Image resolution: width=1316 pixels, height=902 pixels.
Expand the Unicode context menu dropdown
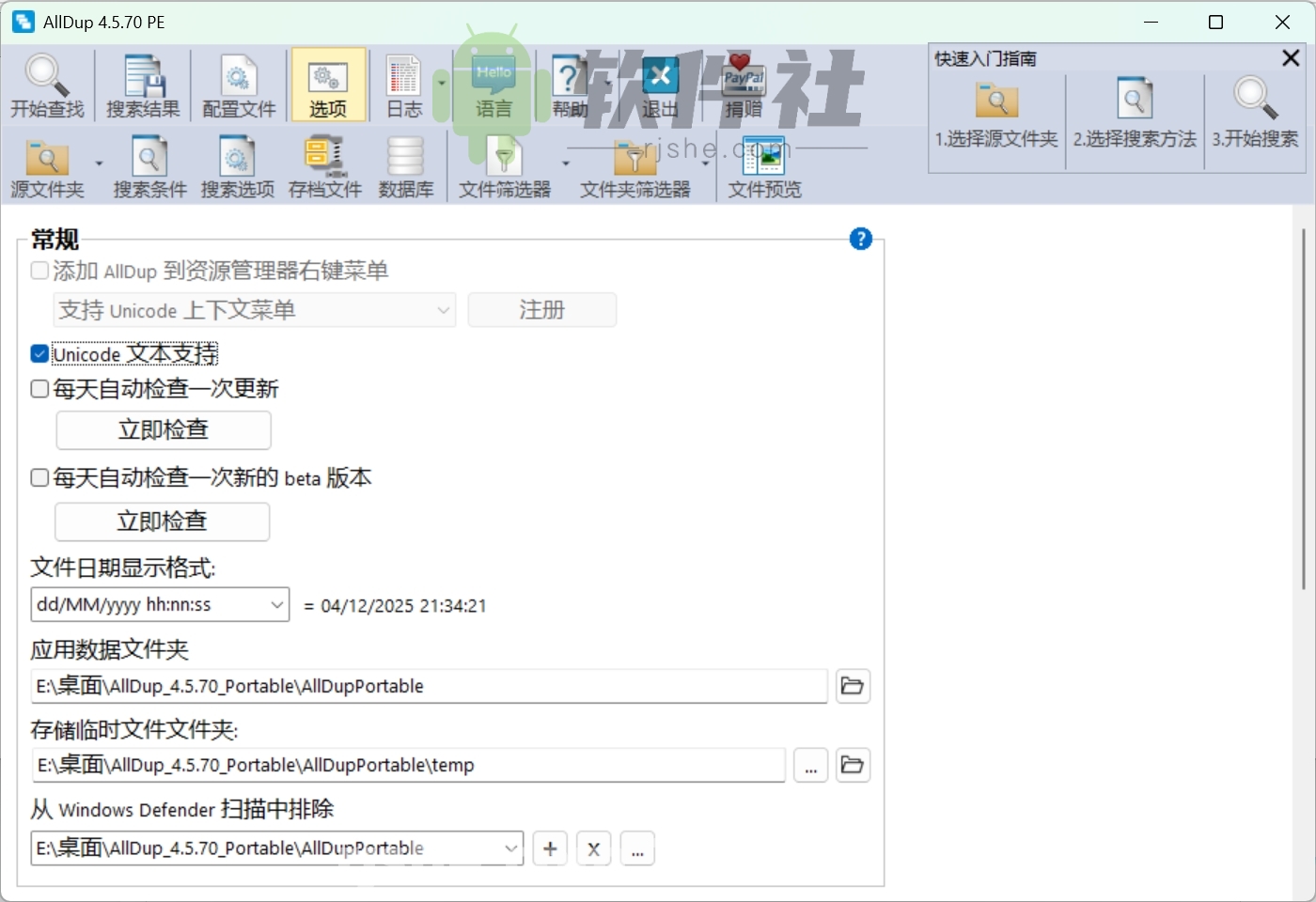click(443, 310)
